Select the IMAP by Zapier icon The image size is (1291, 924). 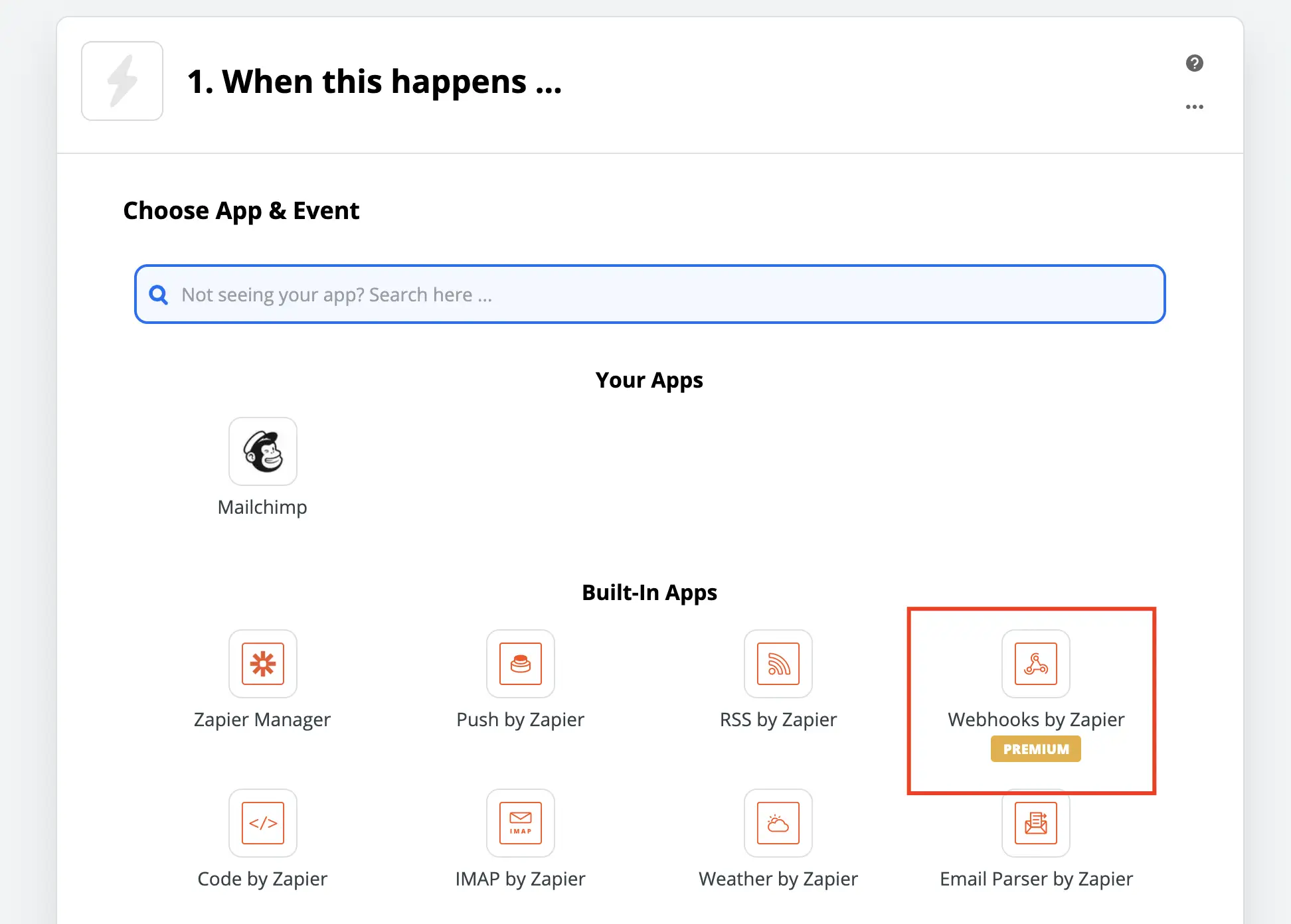click(521, 824)
